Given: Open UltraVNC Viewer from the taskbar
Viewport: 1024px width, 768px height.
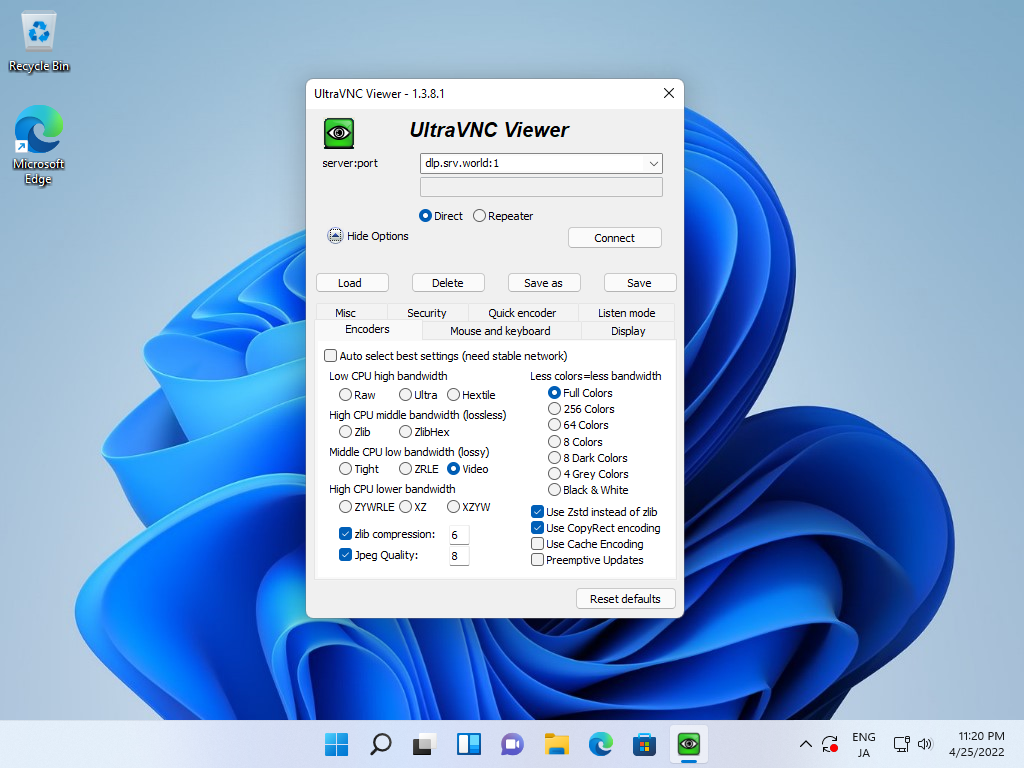Looking at the screenshot, I should coord(688,744).
